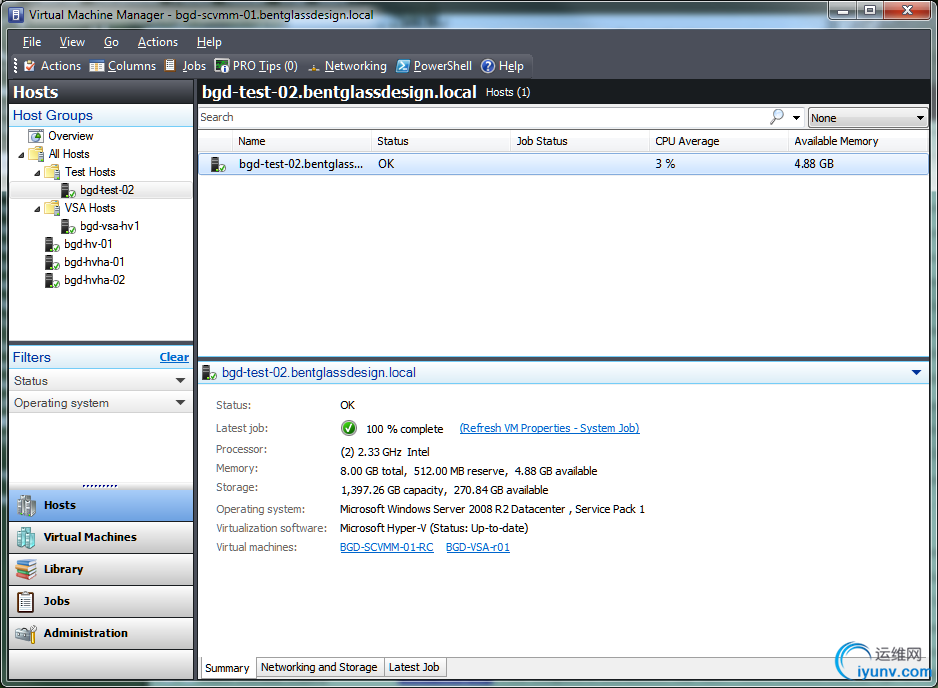Open BGD-VSA-r01 virtual machine link
This screenshot has height=688, width=938.
[x=478, y=547]
